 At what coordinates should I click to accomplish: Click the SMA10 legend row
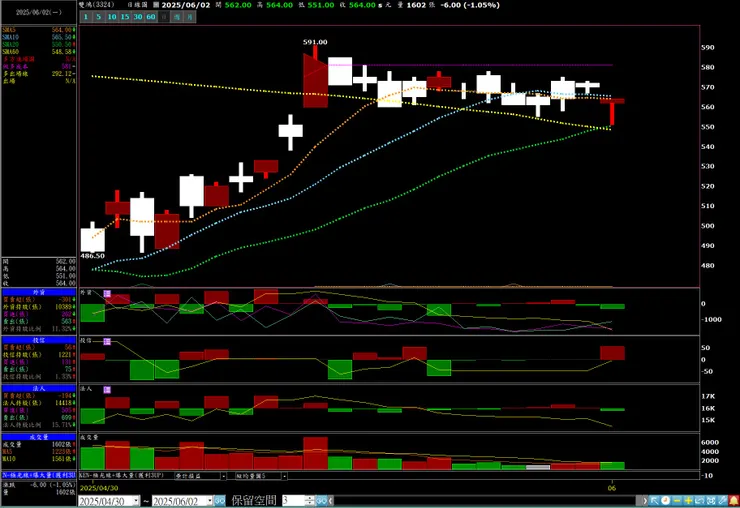39,37
